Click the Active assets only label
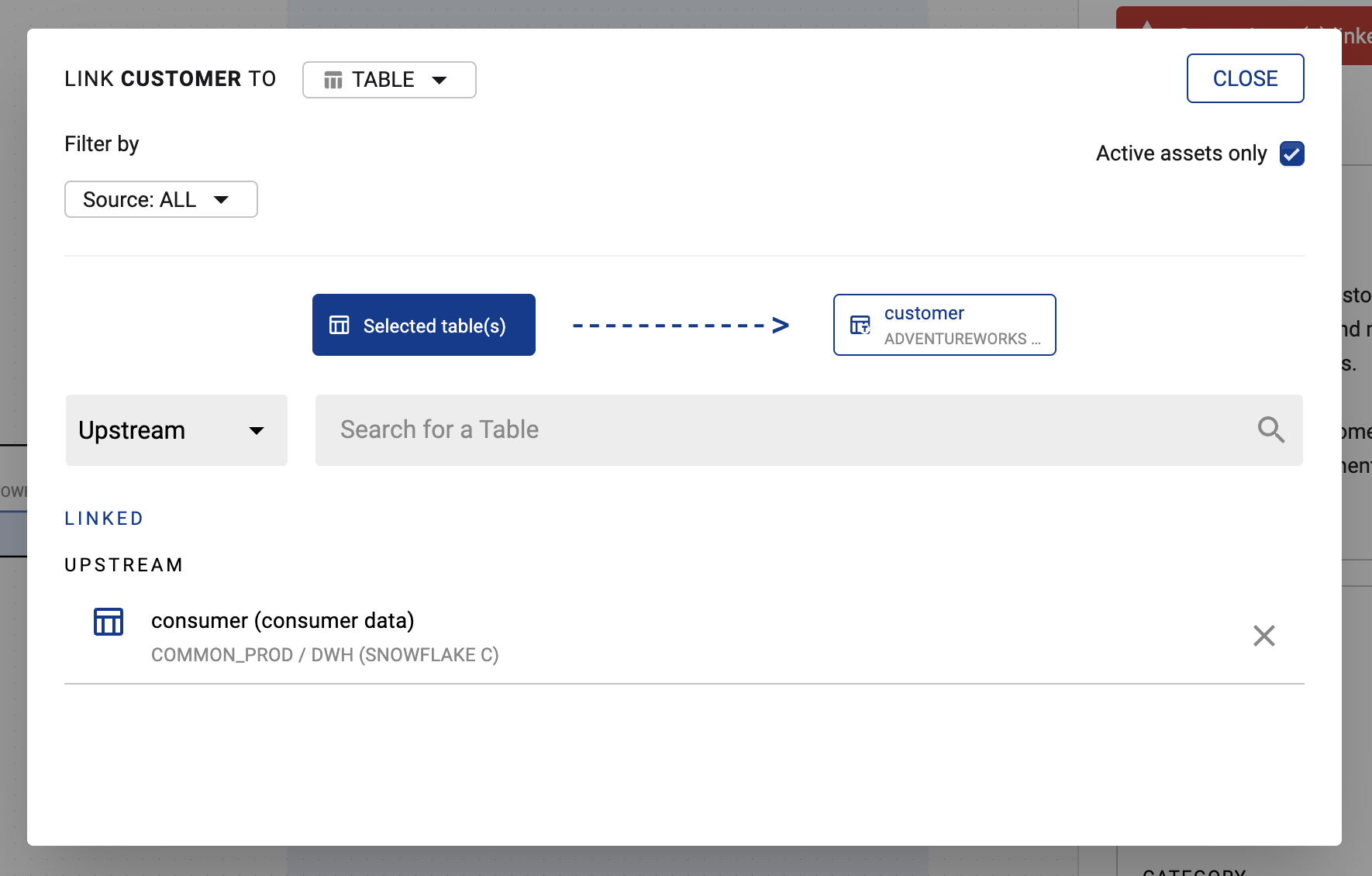This screenshot has height=876, width=1372. coord(1181,153)
